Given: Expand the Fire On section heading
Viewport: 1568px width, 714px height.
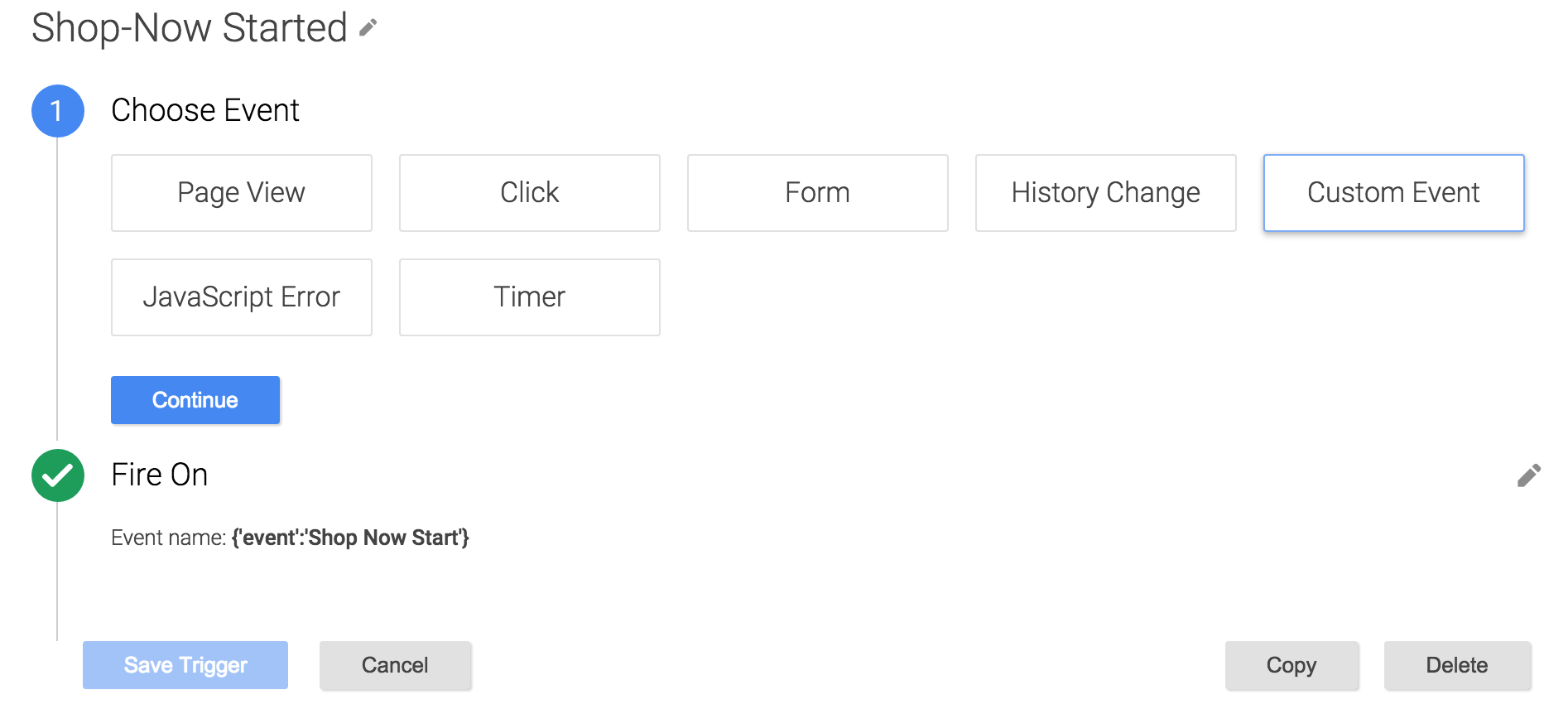Looking at the screenshot, I should pos(160,475).
